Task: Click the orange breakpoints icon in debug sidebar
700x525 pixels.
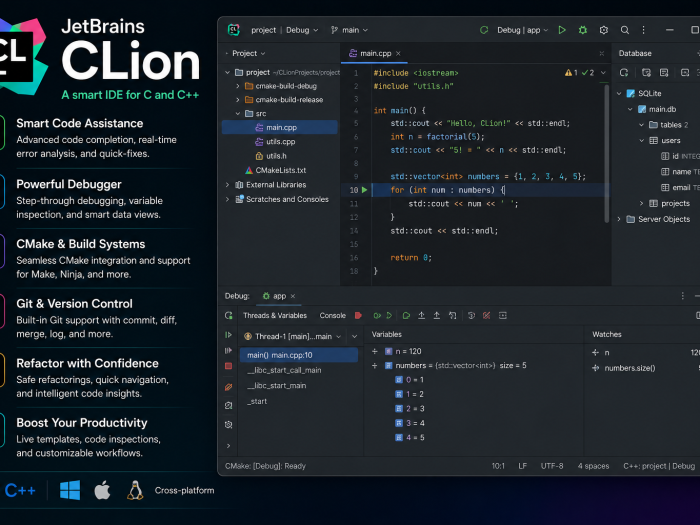Action: click(x=229, y=387)
